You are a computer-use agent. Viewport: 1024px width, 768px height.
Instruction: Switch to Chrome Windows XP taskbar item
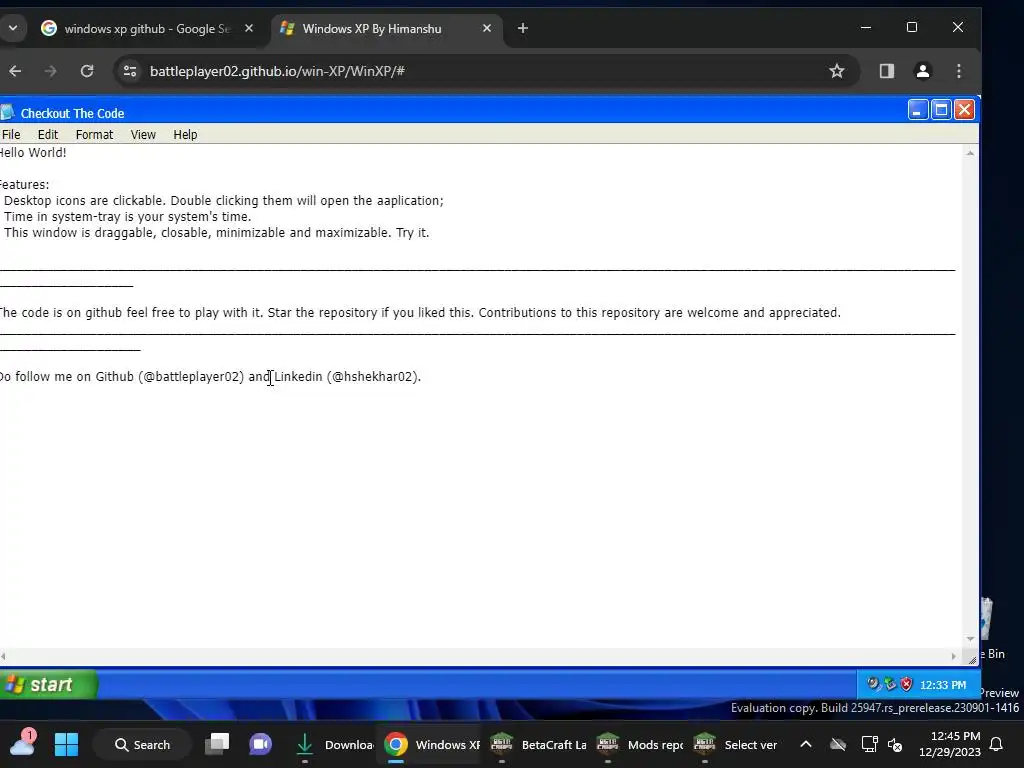(431, 744)
